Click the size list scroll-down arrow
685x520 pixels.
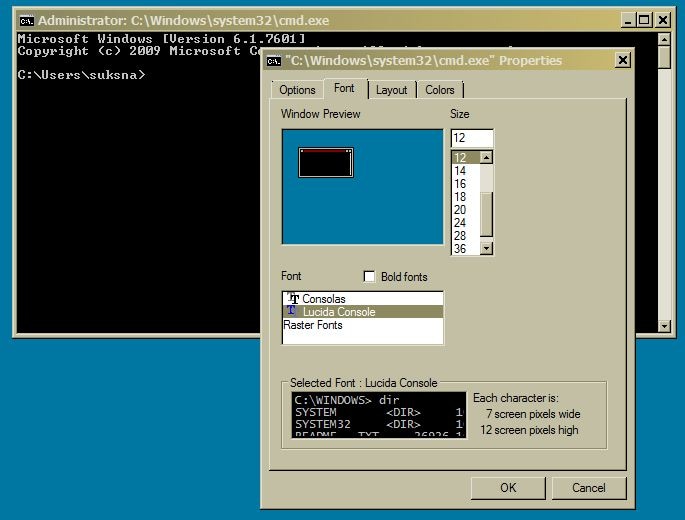[486, 249]
